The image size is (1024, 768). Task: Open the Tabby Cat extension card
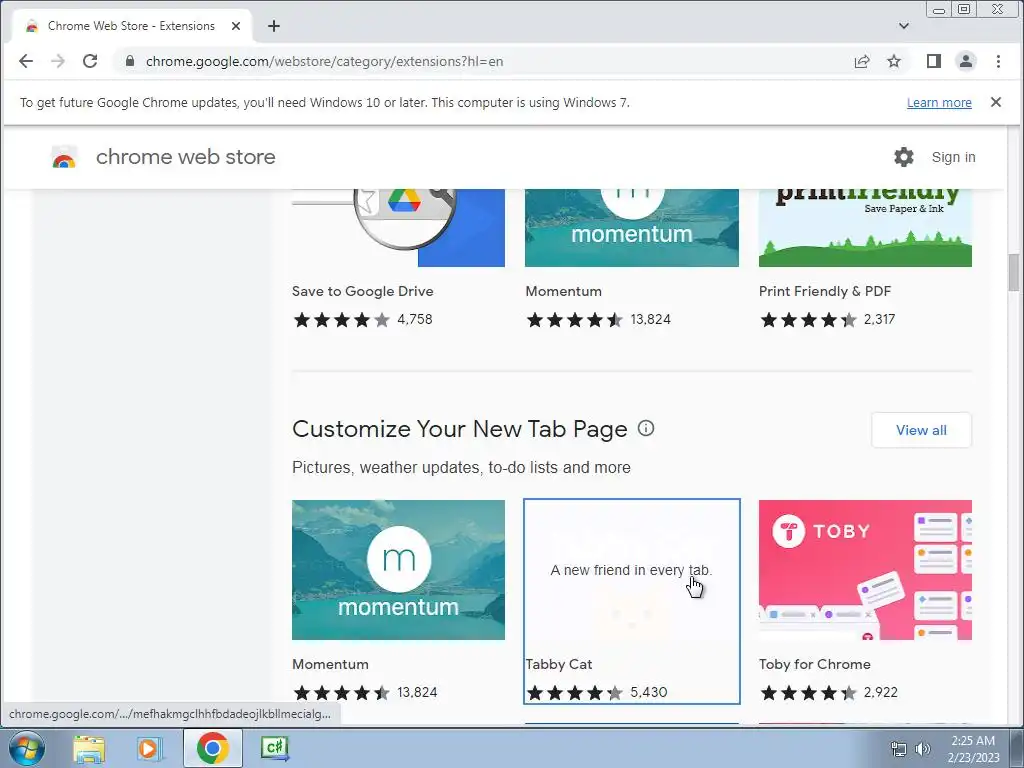[x=632, y=601]
